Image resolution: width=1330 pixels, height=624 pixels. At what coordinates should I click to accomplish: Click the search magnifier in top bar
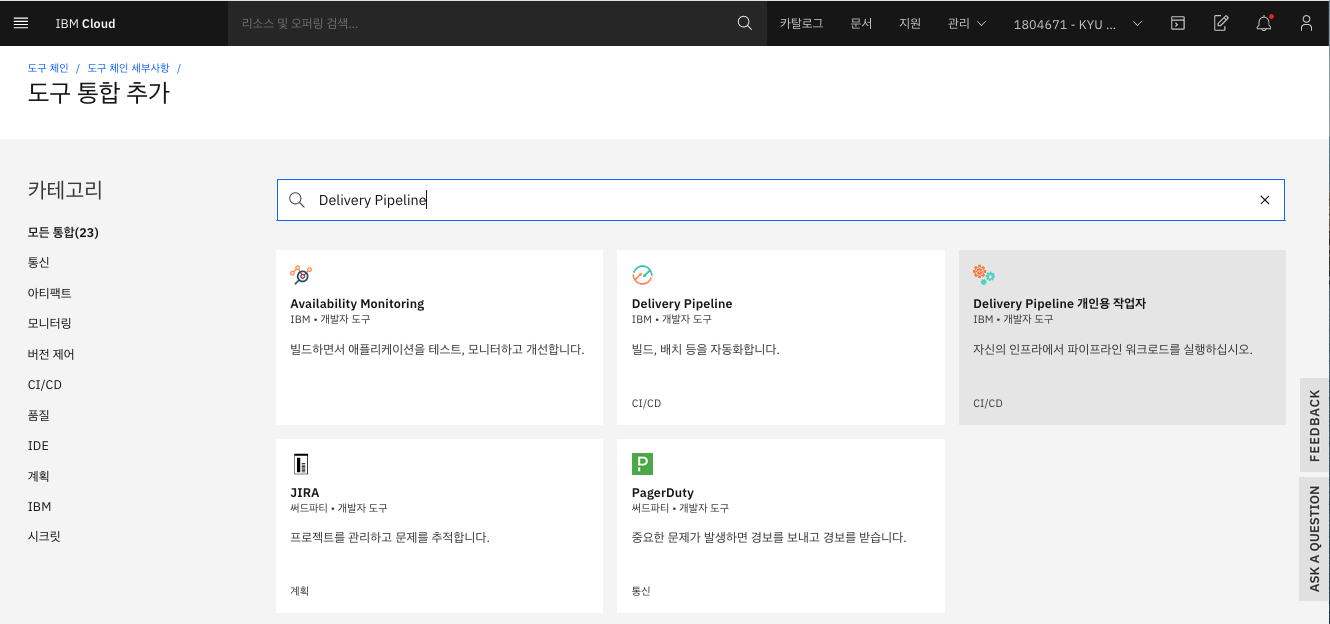[744, 23]
